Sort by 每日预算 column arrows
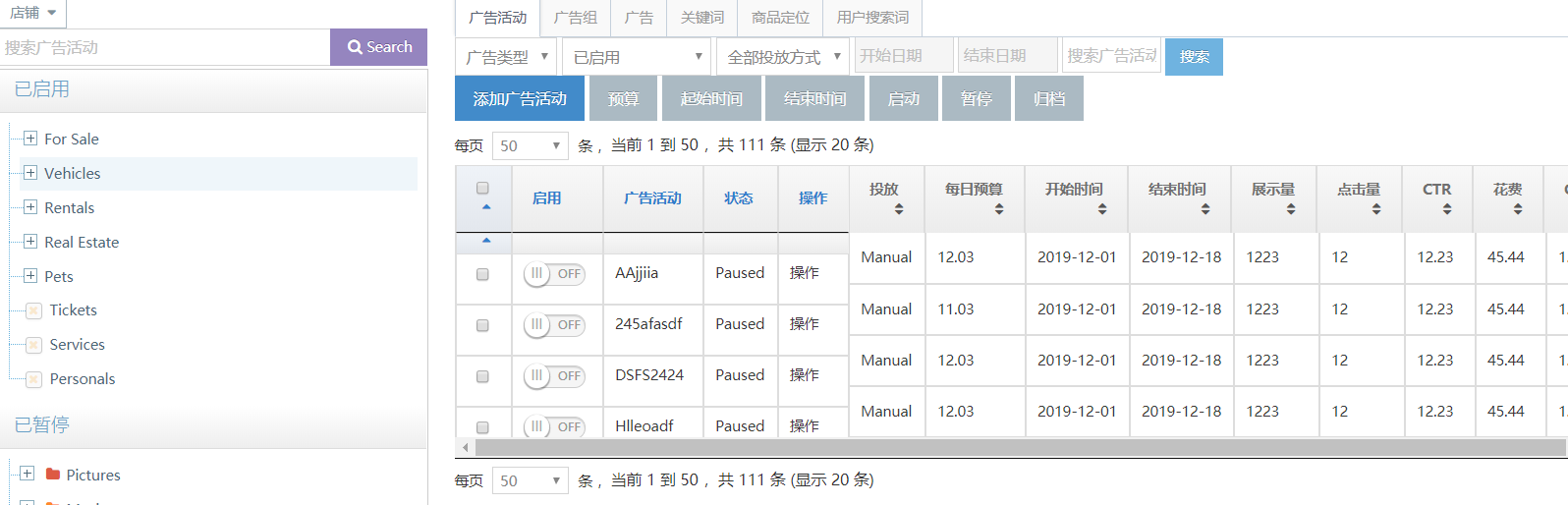The height and width of the screenshot is (505, 1568). click(x=998, y=209)
